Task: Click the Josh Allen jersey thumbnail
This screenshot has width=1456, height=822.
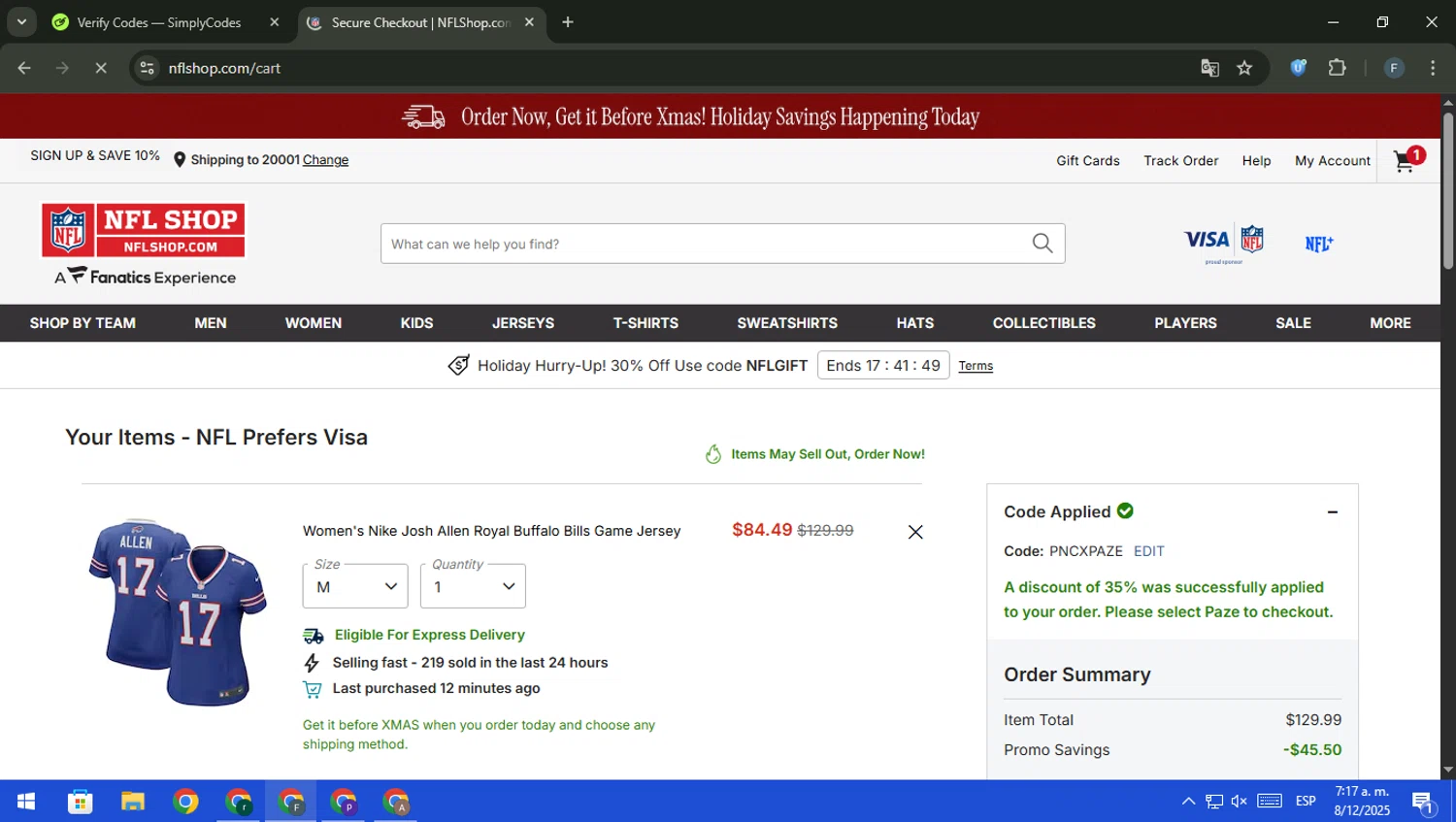Action: (178, 612)
